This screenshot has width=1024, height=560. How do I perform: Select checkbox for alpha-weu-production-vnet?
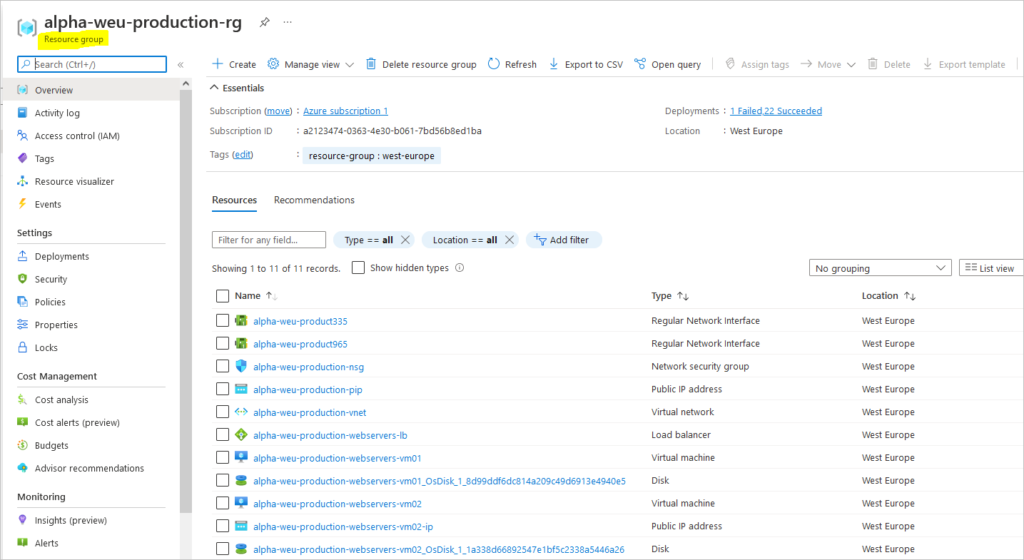point(222,412)
